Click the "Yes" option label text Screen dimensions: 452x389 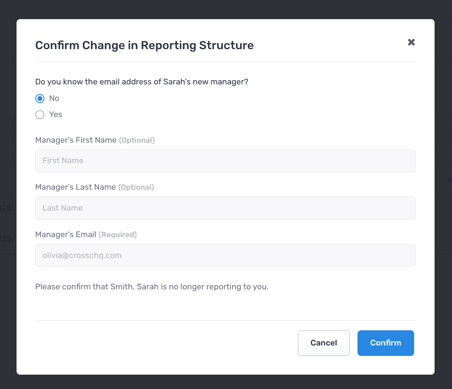point(56,114)
